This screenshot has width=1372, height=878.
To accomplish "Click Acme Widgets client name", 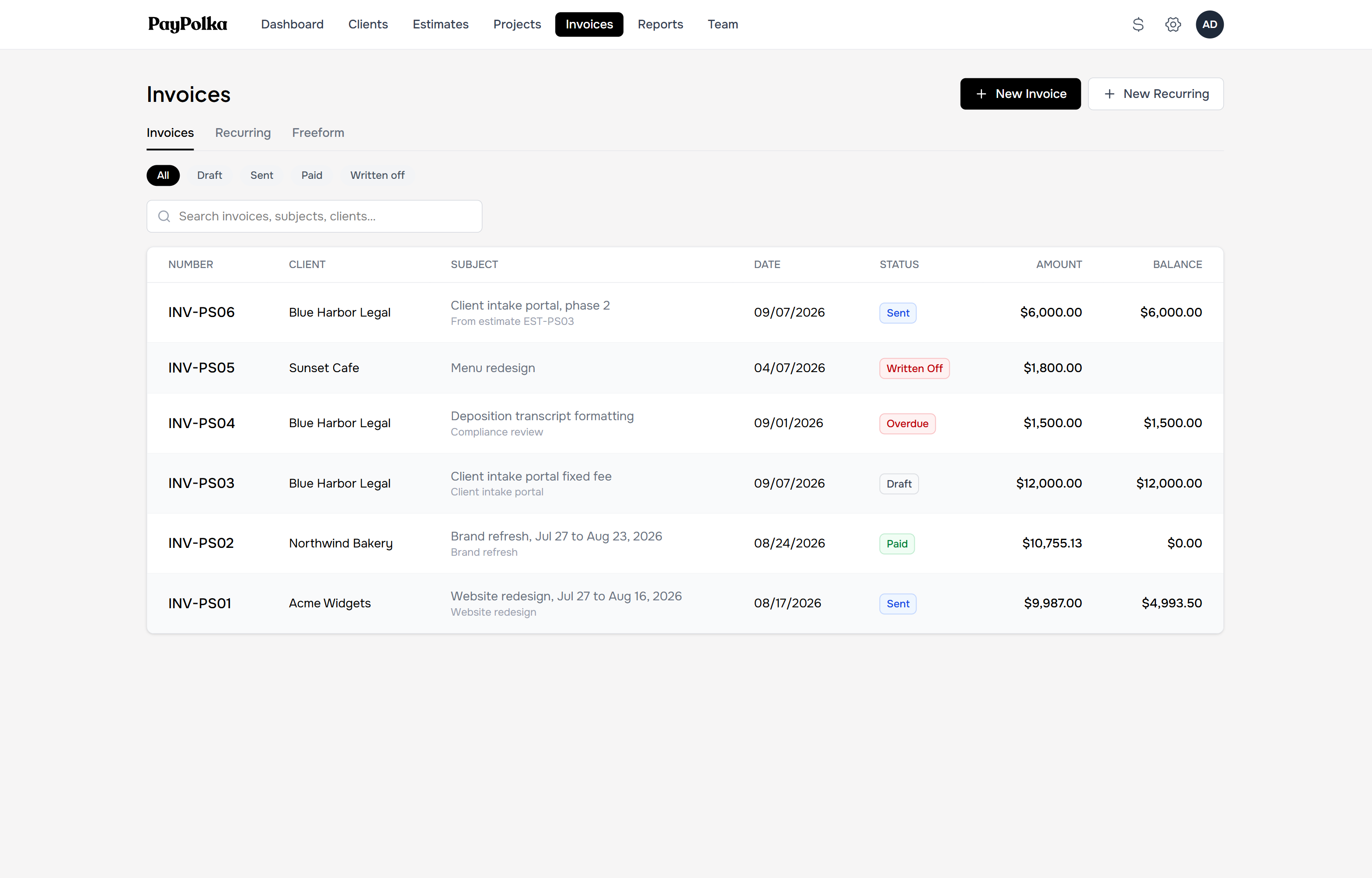I will click(x=330, y=603).
